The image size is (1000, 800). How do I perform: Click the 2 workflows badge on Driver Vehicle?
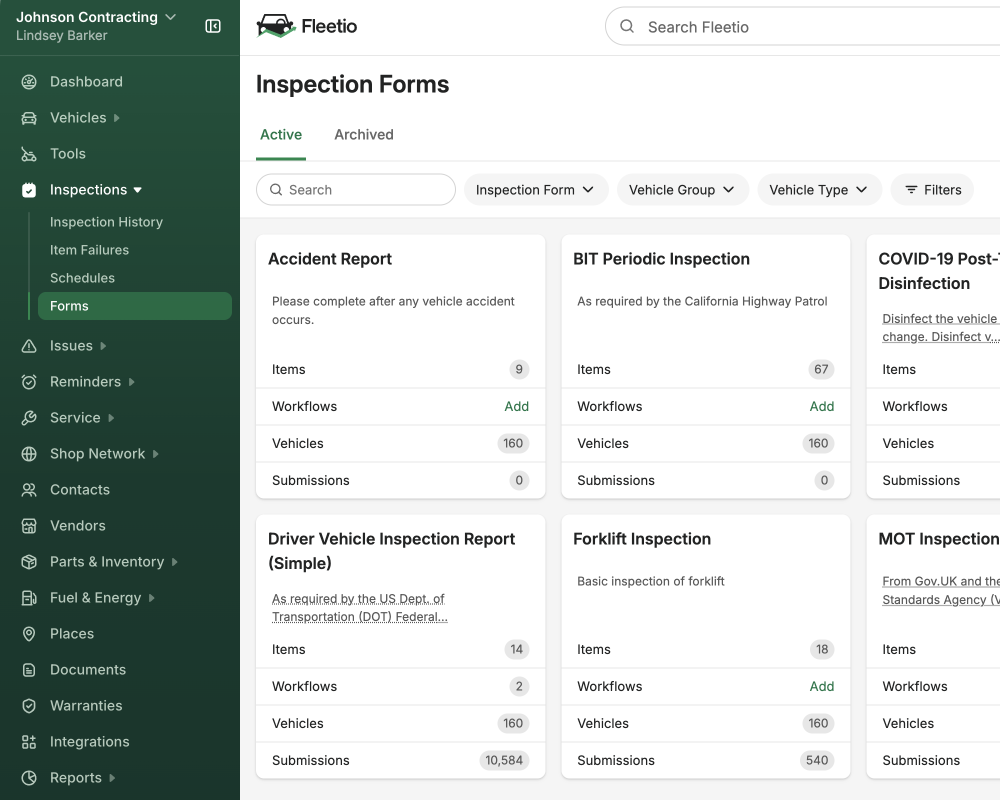519,686
